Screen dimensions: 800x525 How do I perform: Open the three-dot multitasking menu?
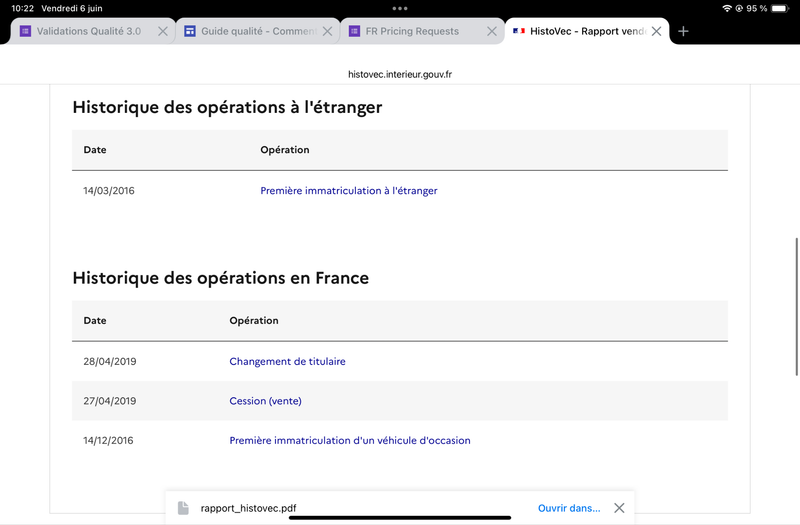[x=400, y=8]
